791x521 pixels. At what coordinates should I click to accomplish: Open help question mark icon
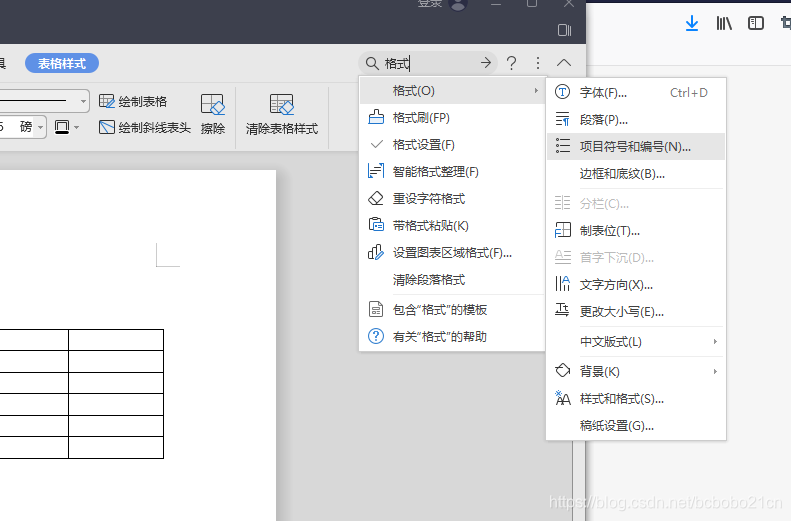(x=511, y=63)
